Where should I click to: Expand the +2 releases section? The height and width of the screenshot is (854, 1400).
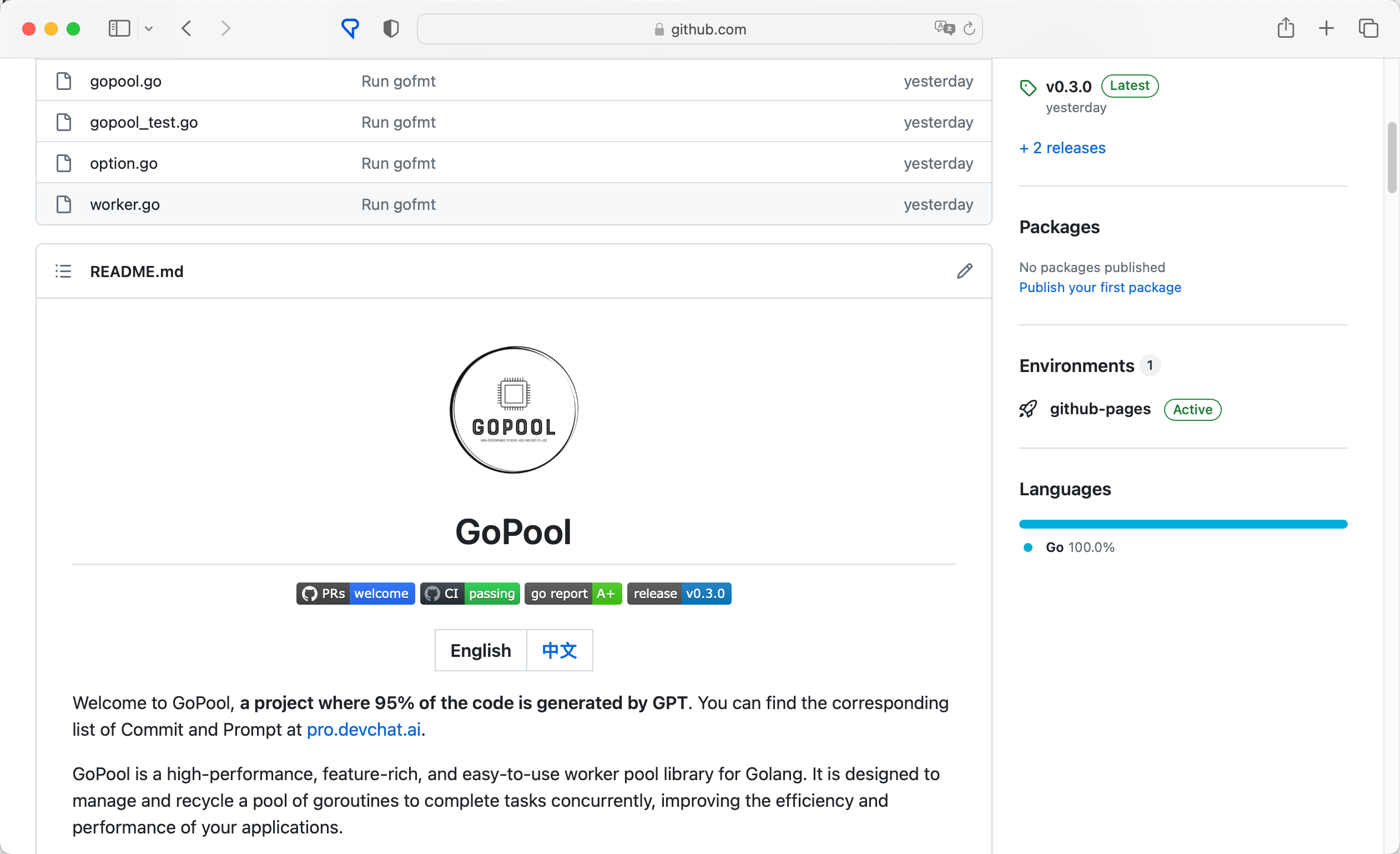point(1063,148)
